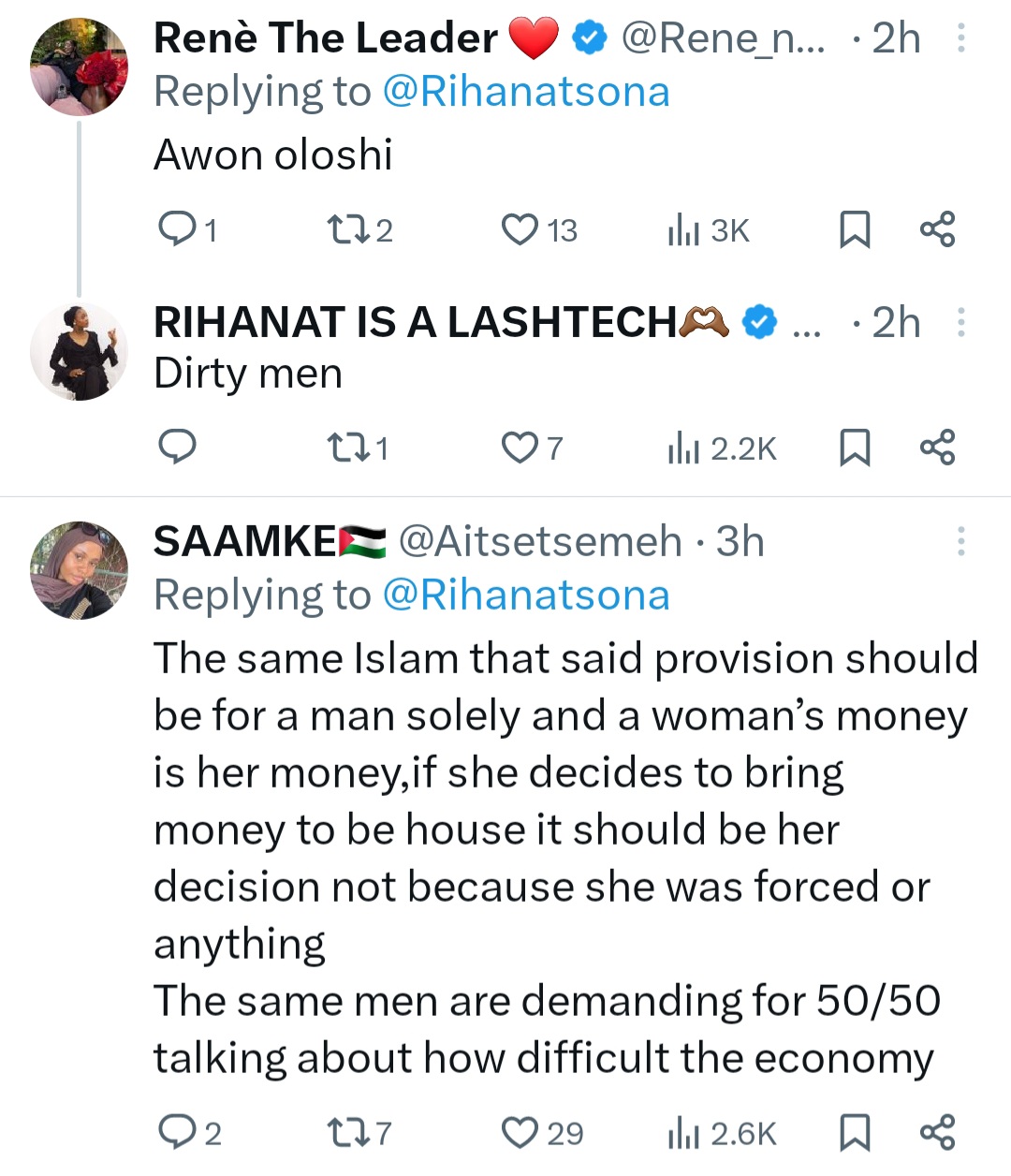Open SAAMKE's profile avatar
This screenshot has width=1011, height=1176.
point(79,570)
